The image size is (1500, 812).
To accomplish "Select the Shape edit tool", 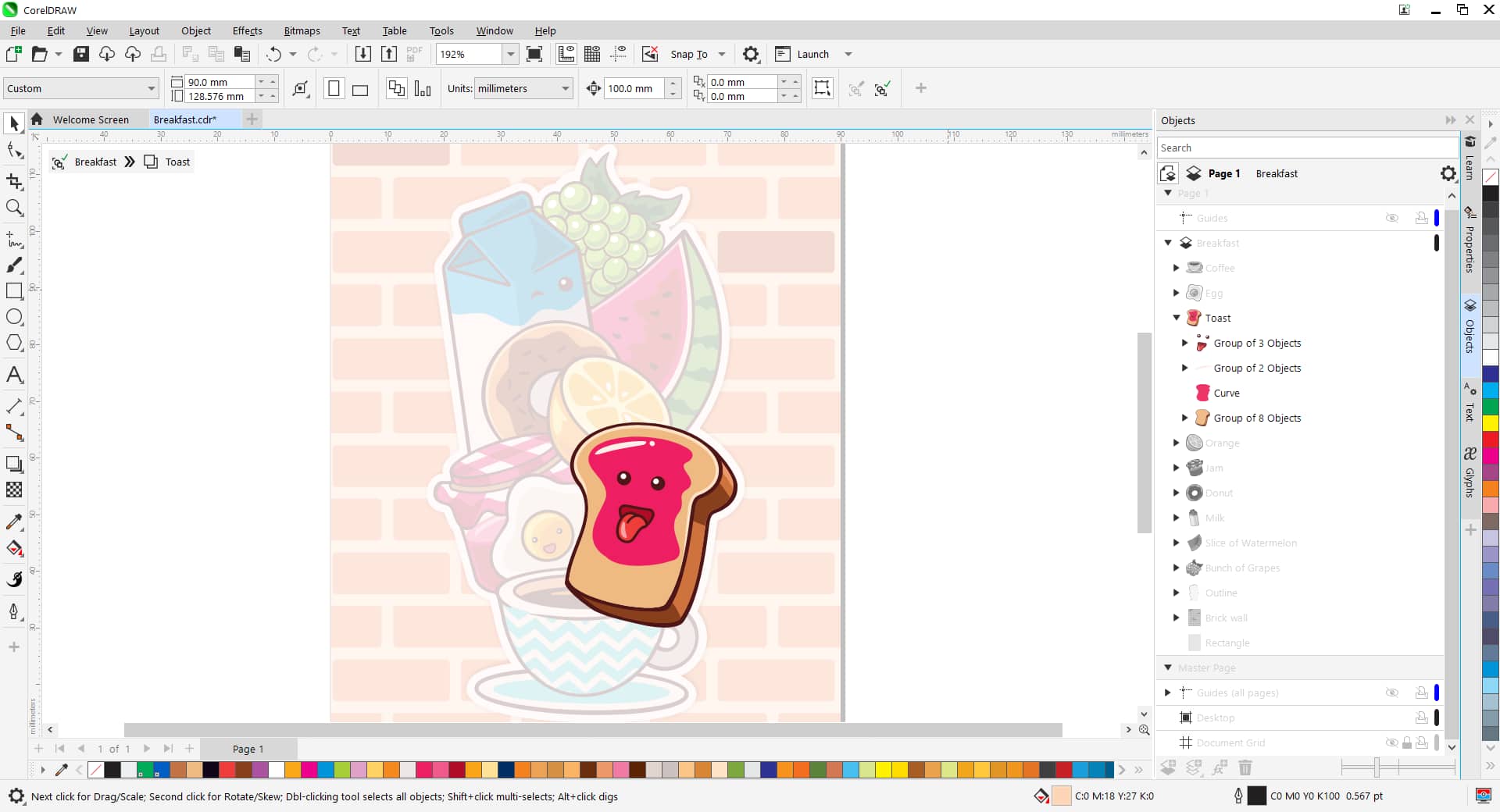I will 14,150.
